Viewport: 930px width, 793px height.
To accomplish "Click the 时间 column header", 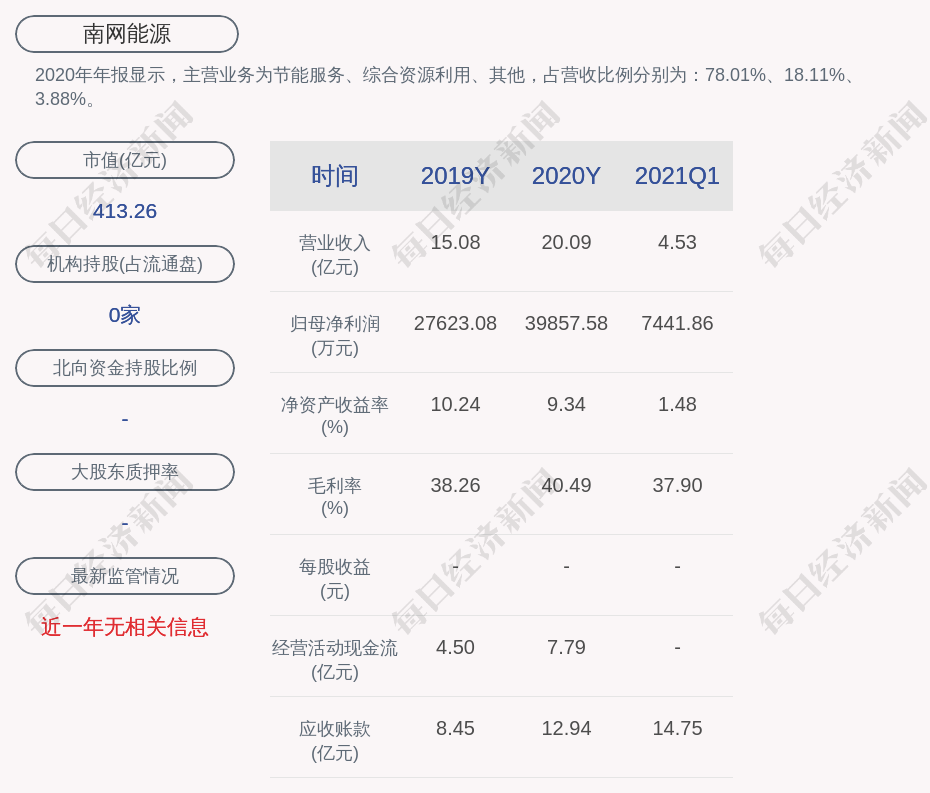I will [x=335, y=176].
